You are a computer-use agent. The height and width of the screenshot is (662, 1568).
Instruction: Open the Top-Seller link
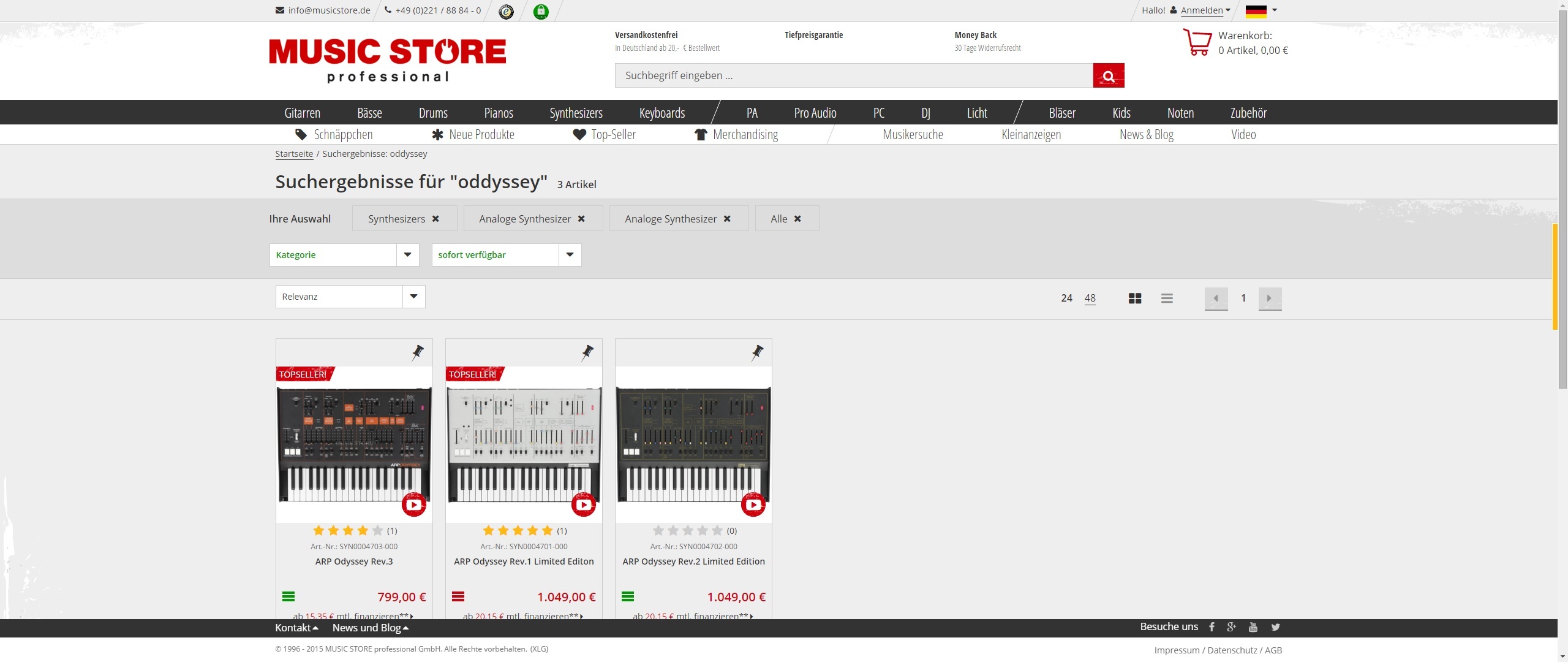coord(605,134)
